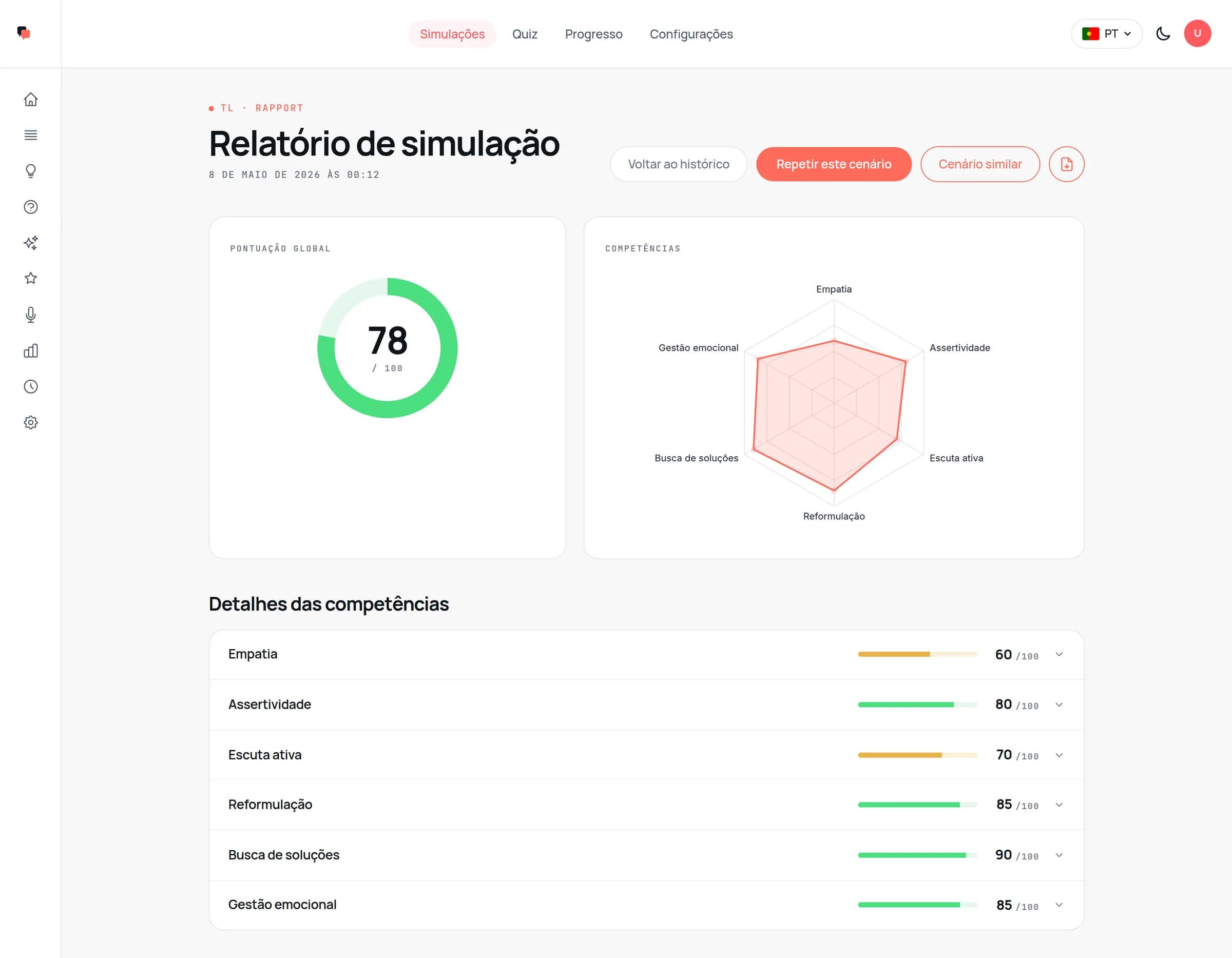Click the Reformulação label below the radar chart
This screenshot has width=1232, height=958.
(834, 517)
